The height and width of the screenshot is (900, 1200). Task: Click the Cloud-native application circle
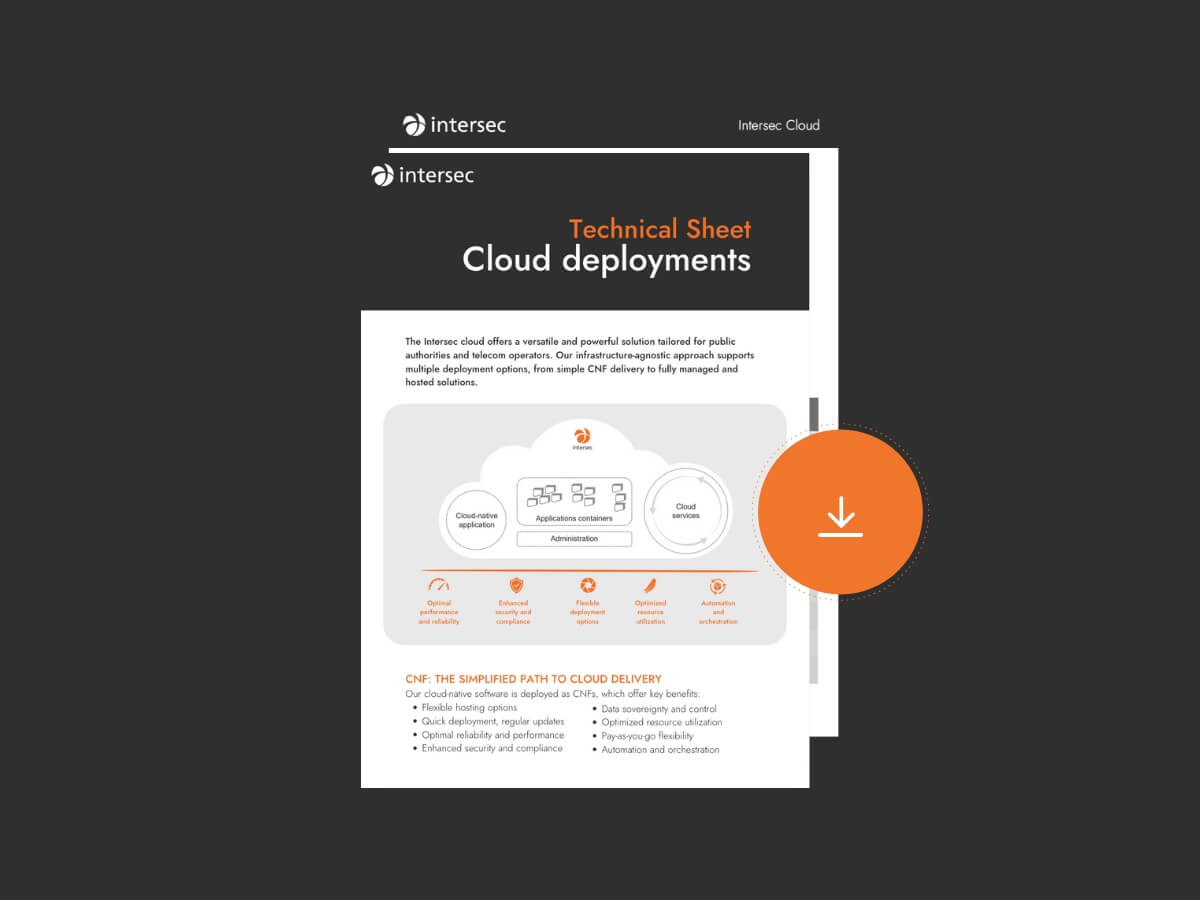[475, 518]
